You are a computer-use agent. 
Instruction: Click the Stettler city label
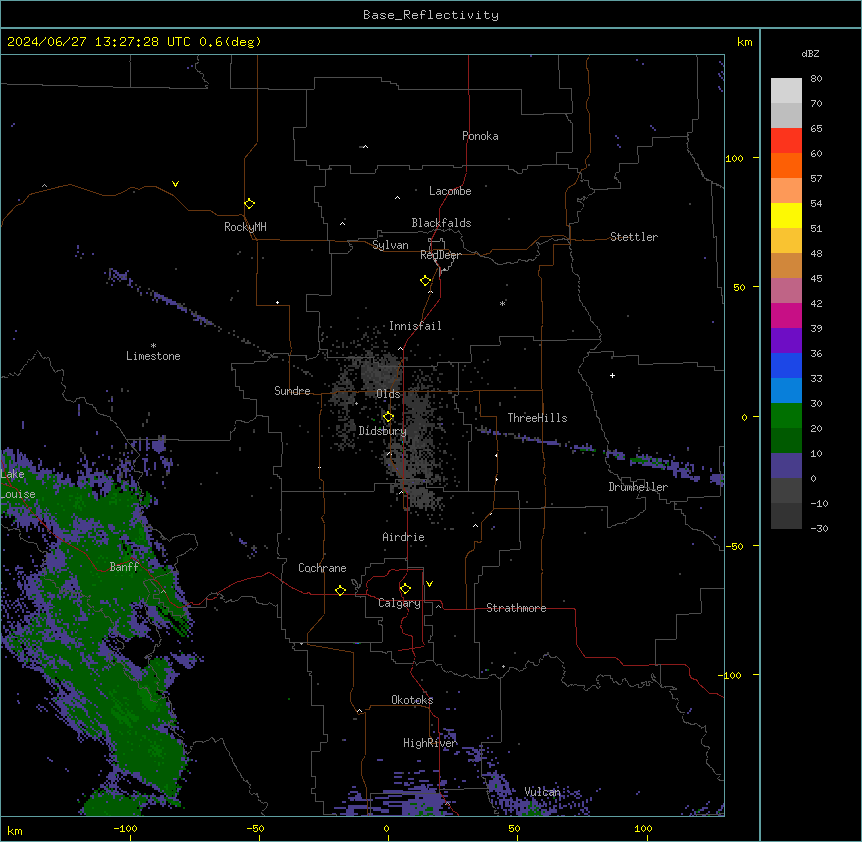(634, 237)
